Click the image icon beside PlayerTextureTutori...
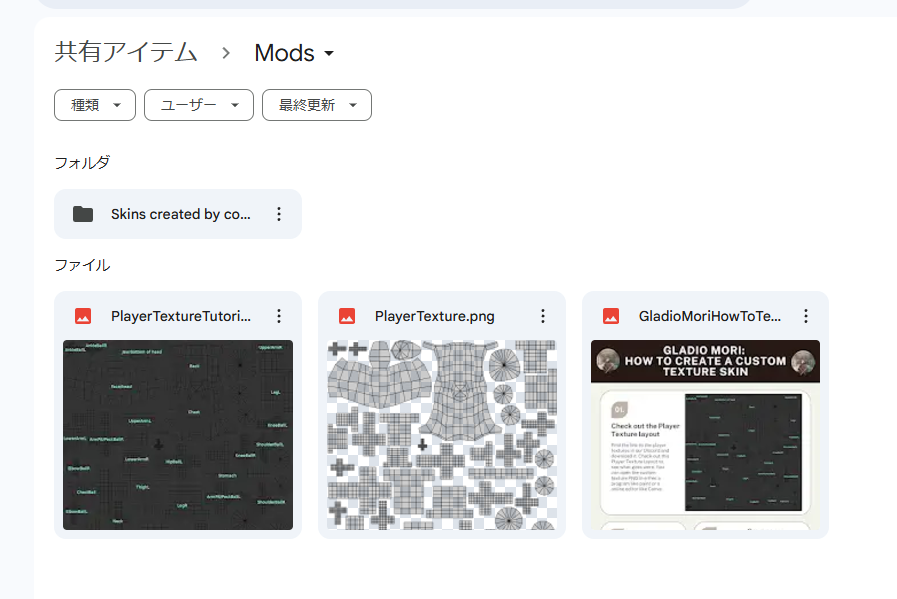Screen dimensions: 897x599 tap(83, 316)
